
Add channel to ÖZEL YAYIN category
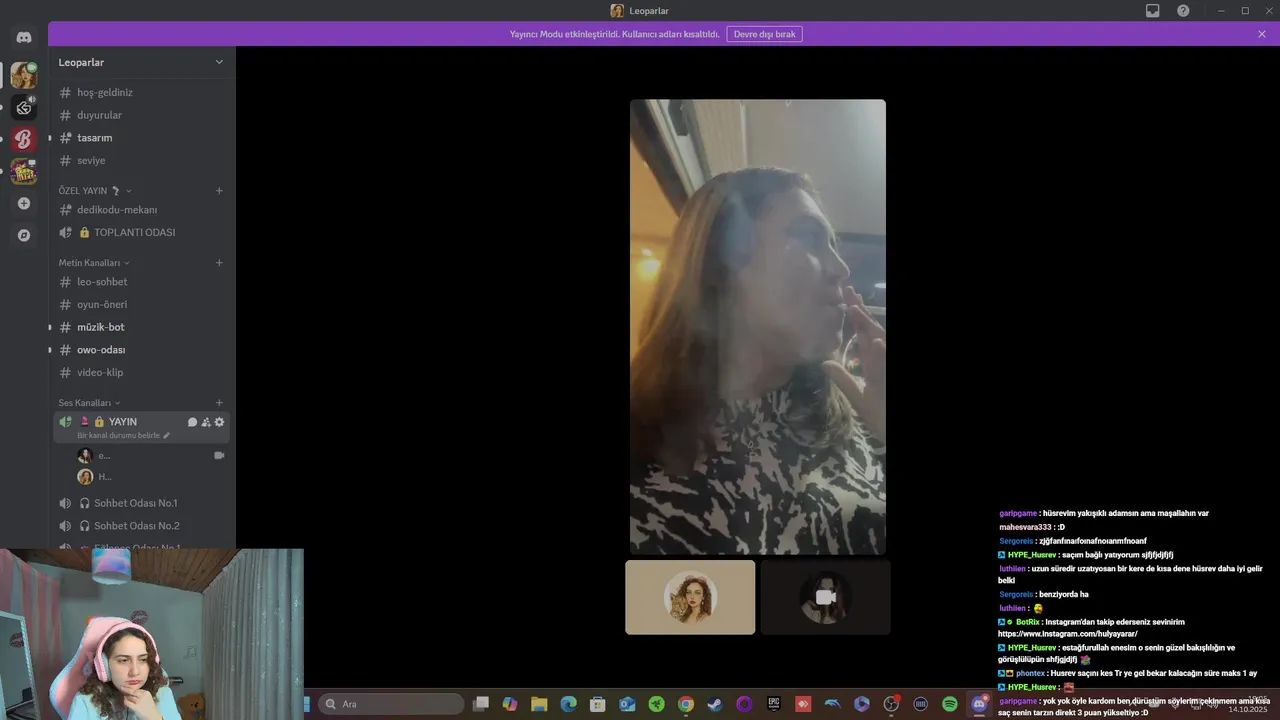point(219,190)
